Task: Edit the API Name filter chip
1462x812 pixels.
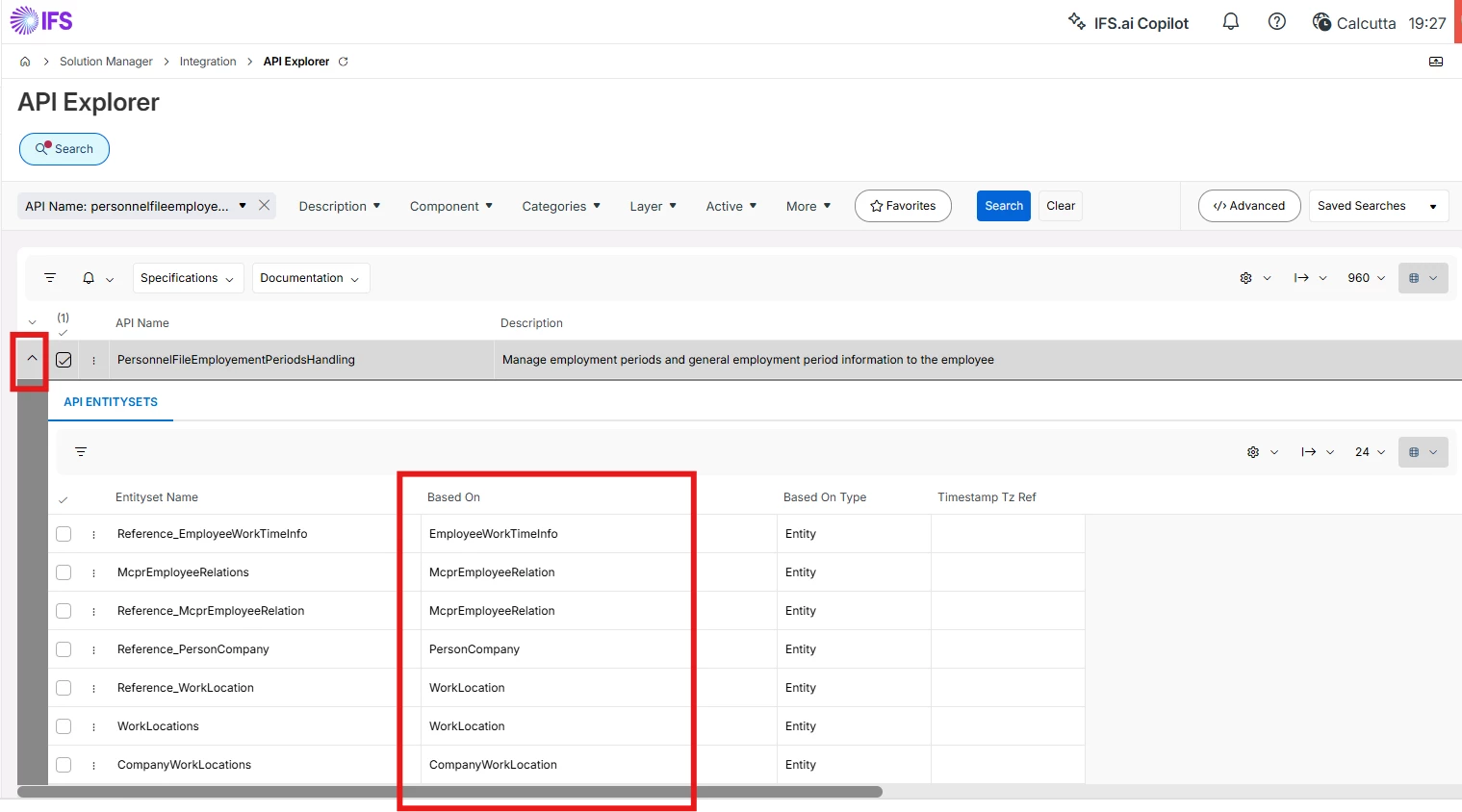Action: 136,206
